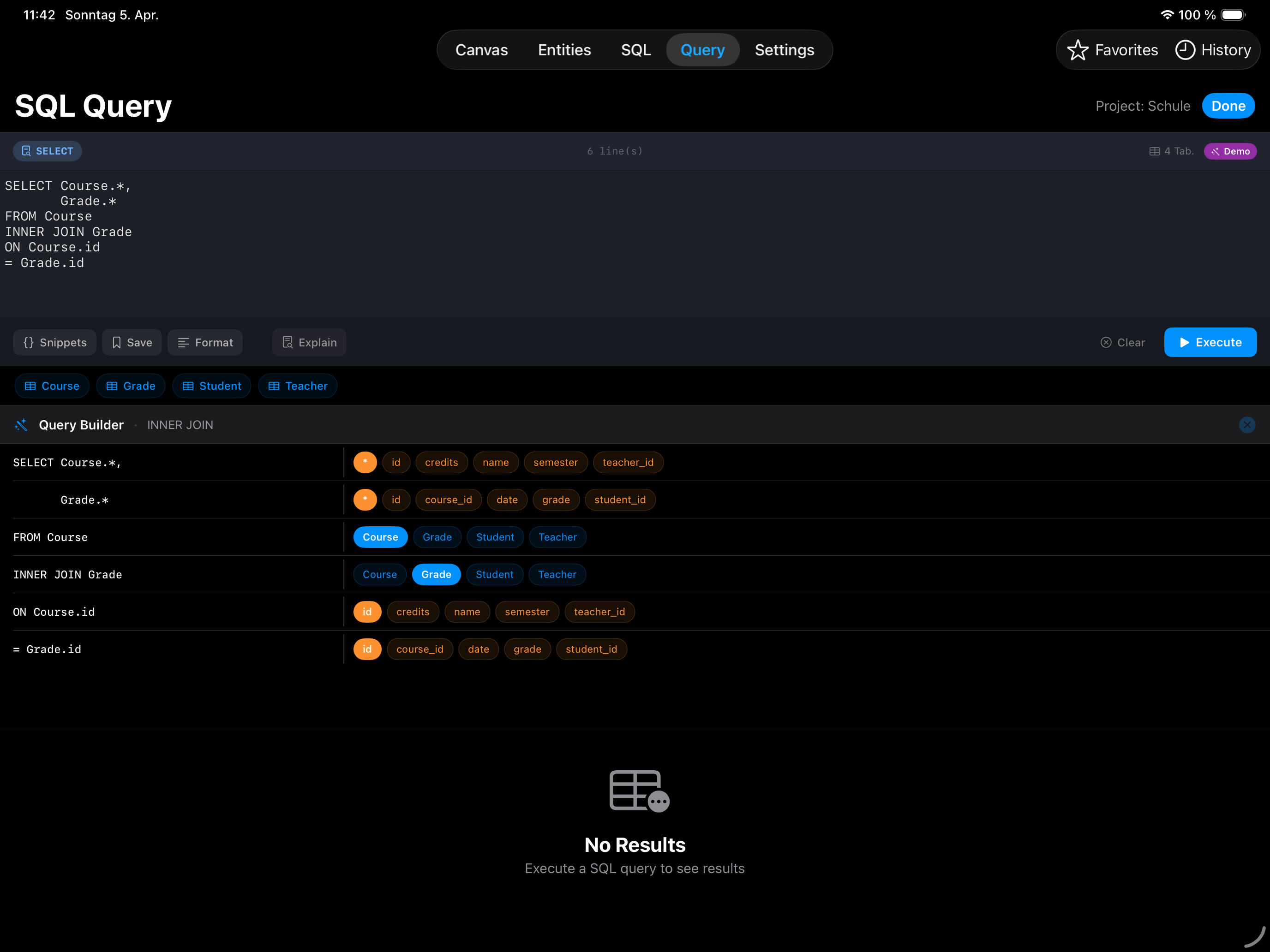Screen dimensions: 1270x952
Task: Open the Favorites star
Action: pos(1112,50)
